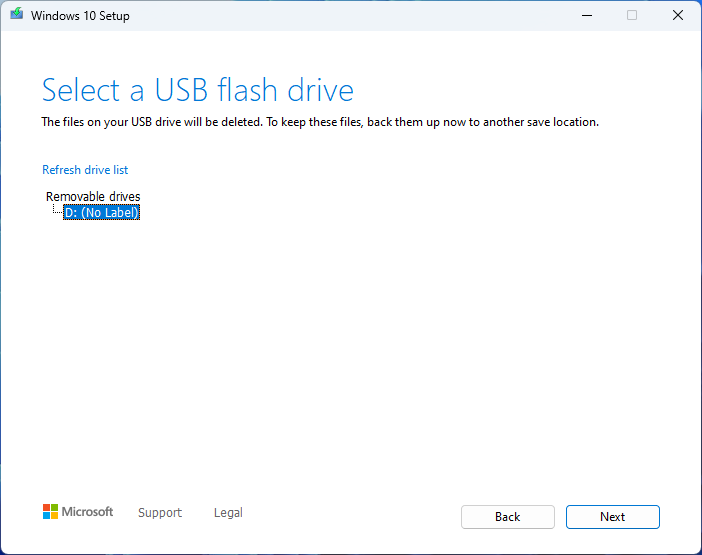Select the D: (No Label) drive
Screen dimensions: 702x555
coord(101,212)
